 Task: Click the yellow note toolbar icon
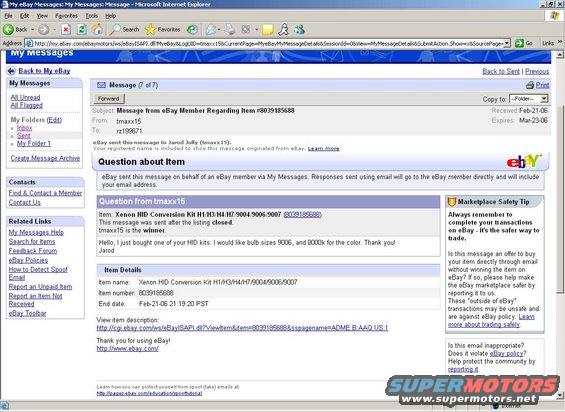pyautogui.click(x=267, y=30)
